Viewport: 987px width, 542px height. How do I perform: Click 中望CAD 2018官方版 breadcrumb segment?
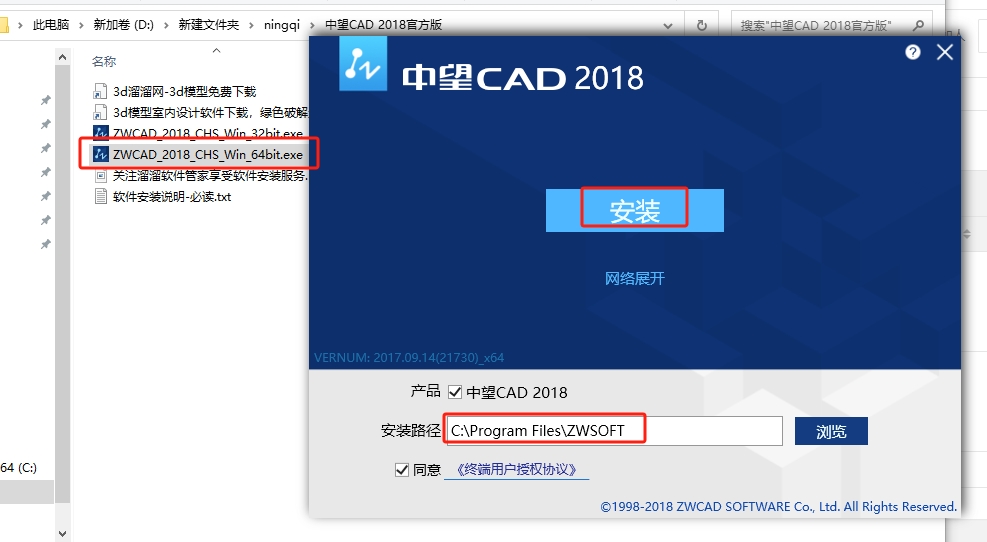383,25
